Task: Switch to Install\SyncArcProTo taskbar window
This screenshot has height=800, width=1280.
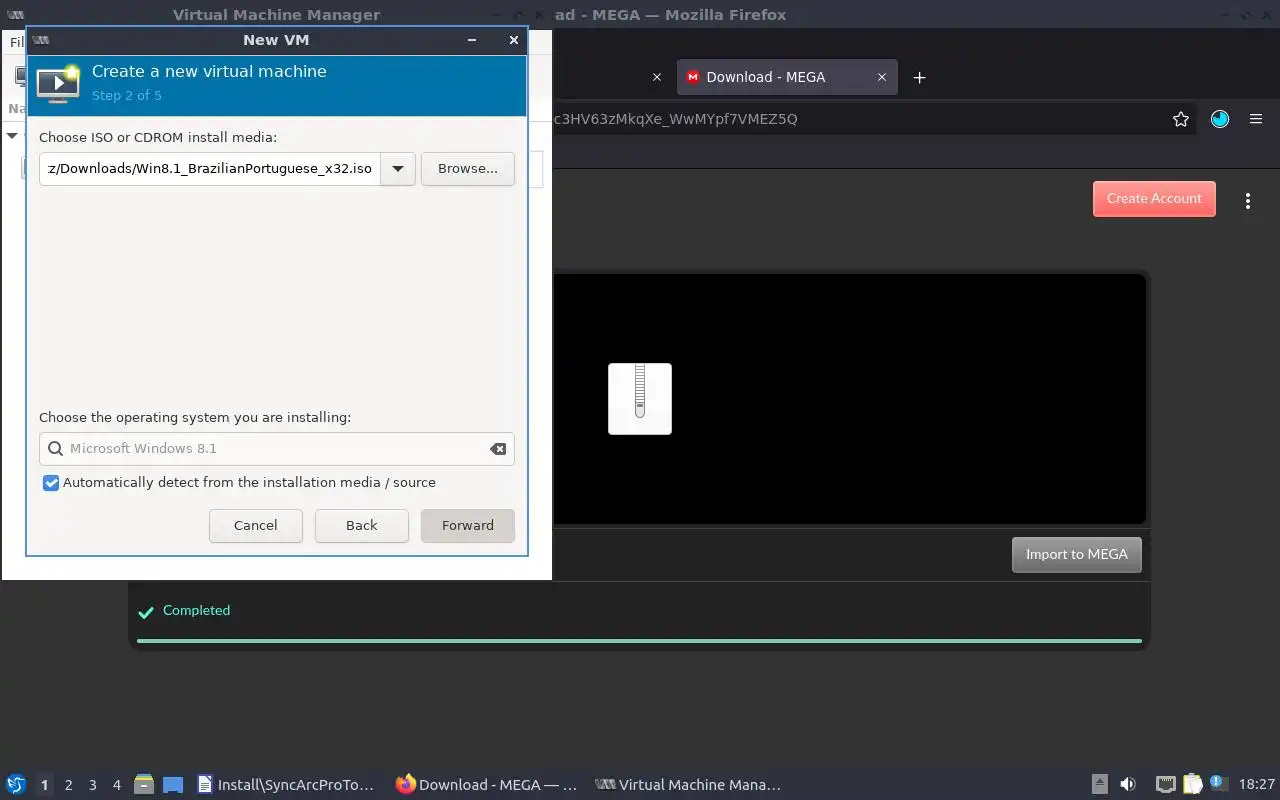Action: click(x=287, y=785)
